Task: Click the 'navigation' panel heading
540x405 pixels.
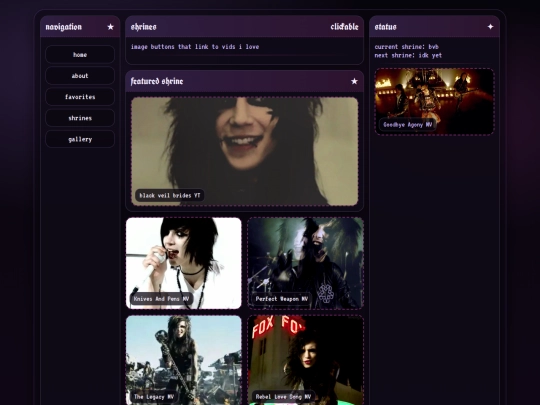Action: [64, 27]
